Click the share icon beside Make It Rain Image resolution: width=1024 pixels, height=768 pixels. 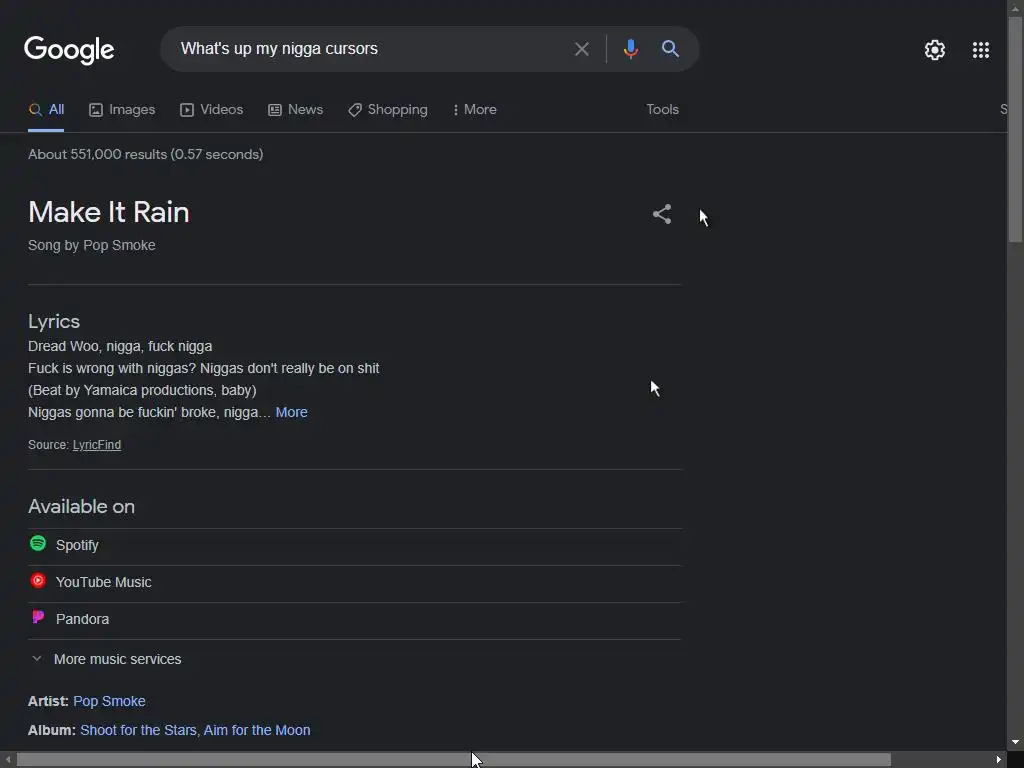tap(662, 214)
